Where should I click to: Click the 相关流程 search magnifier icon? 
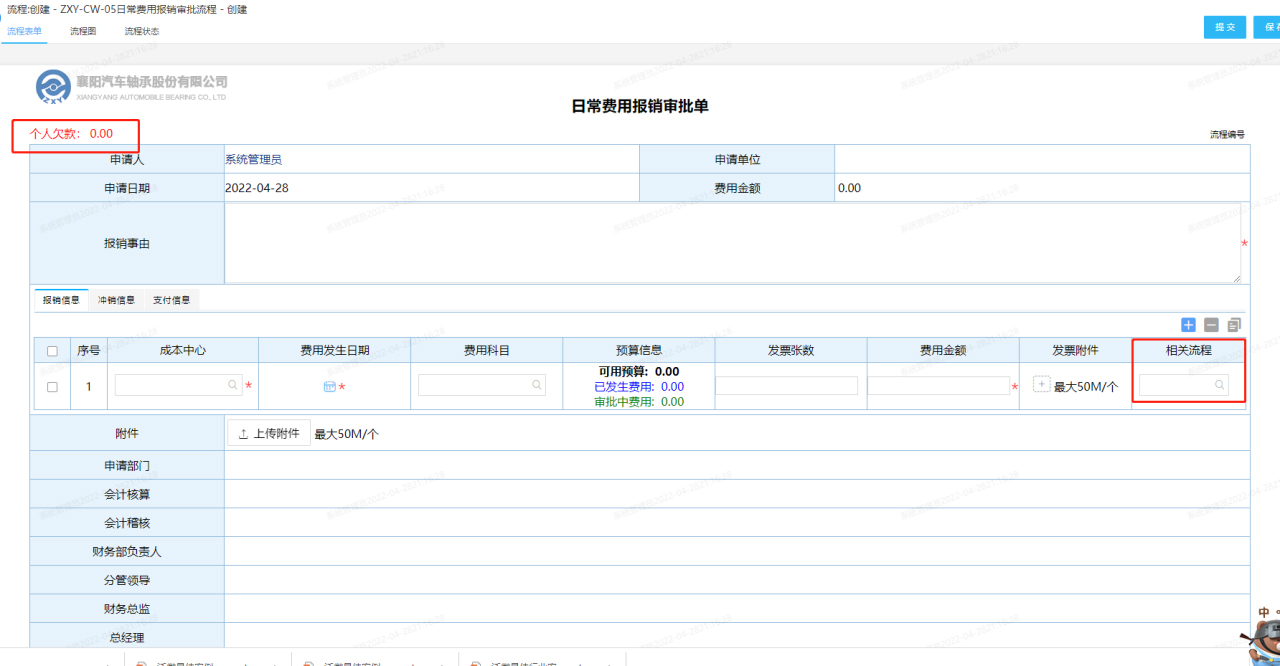[x=1219, y=385]
